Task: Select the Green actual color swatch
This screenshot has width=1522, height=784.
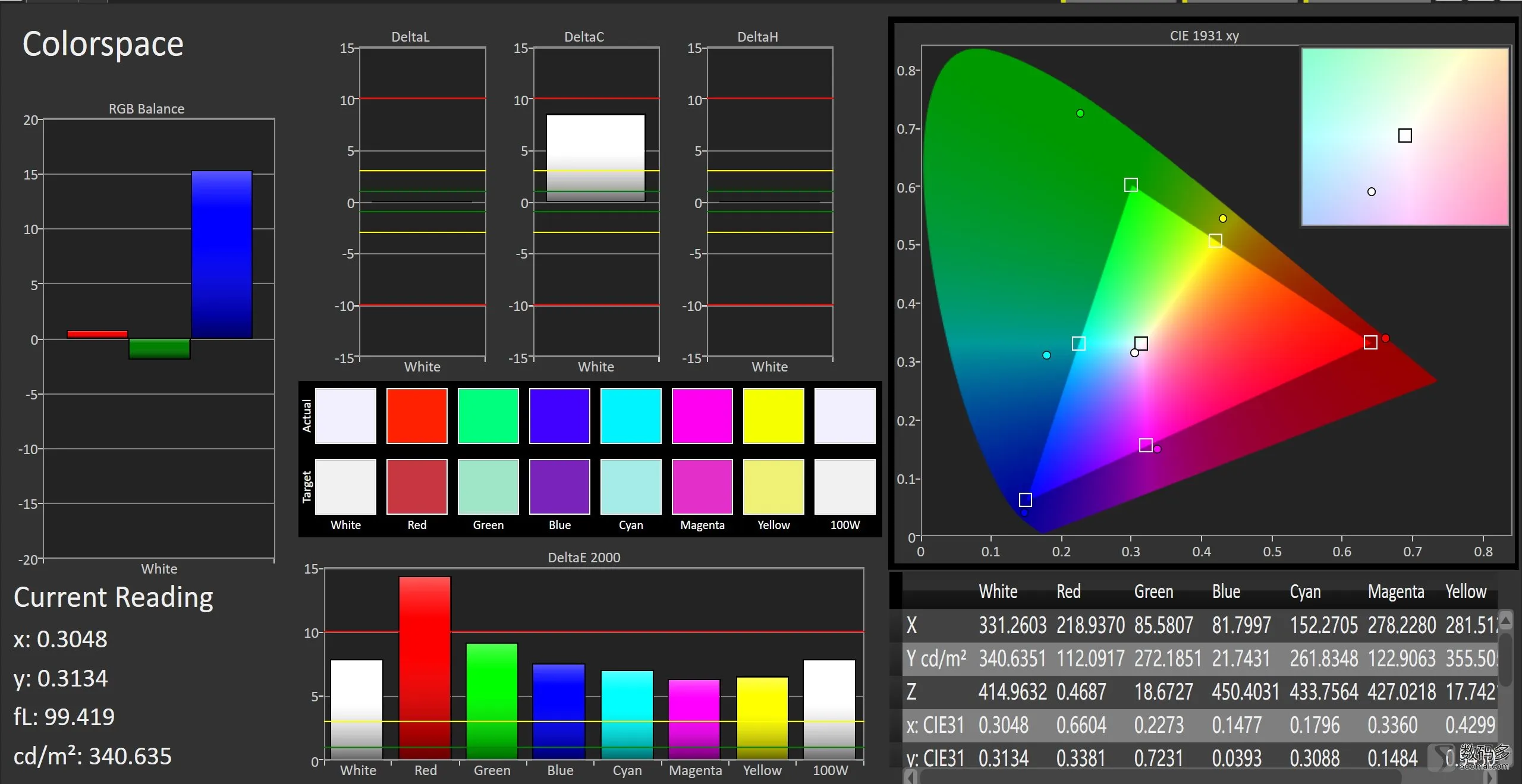Action: [x=488, y=416]
